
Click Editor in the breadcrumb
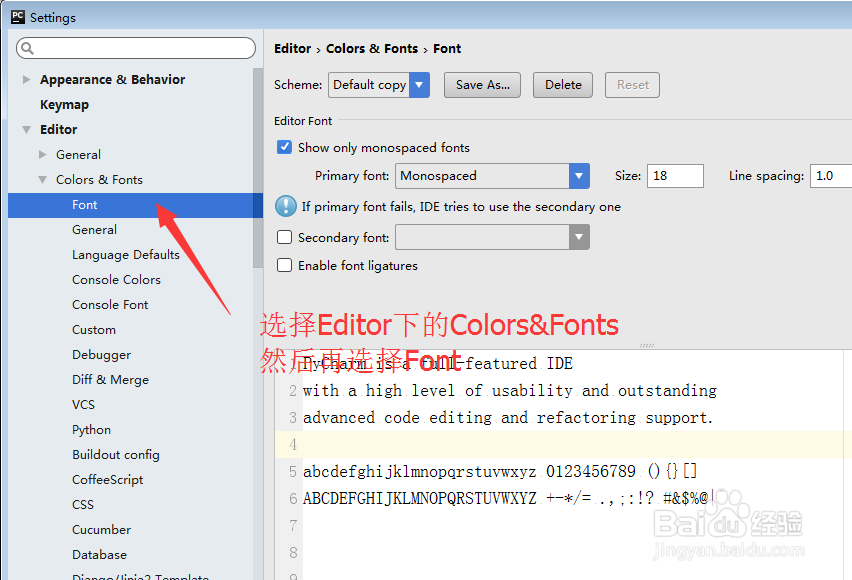[x=292, y=49]
